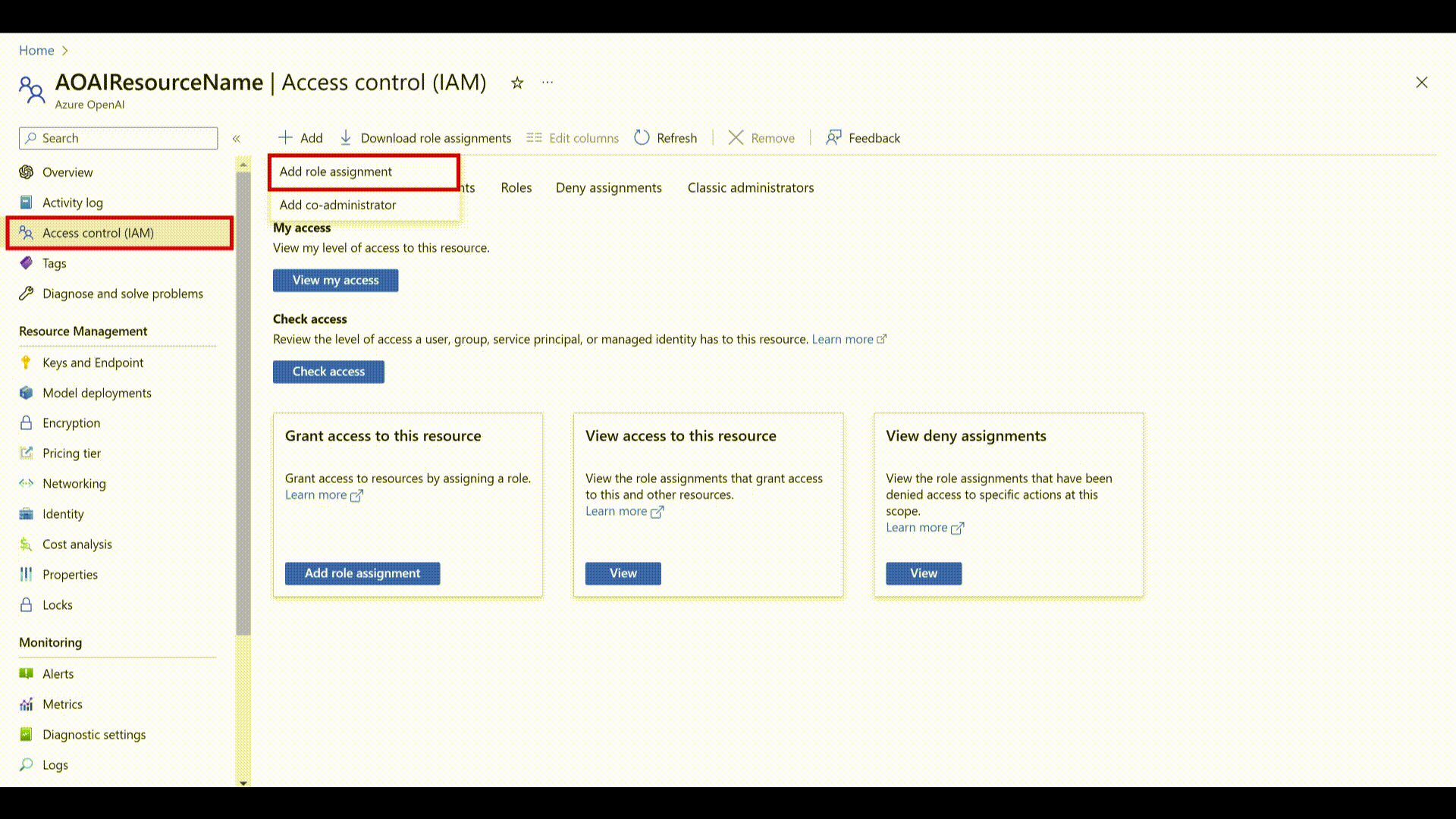The height and width of the screenshot is (819, 1456).
Task: Favorite the resource with the star icon
Action: (517, 83)
